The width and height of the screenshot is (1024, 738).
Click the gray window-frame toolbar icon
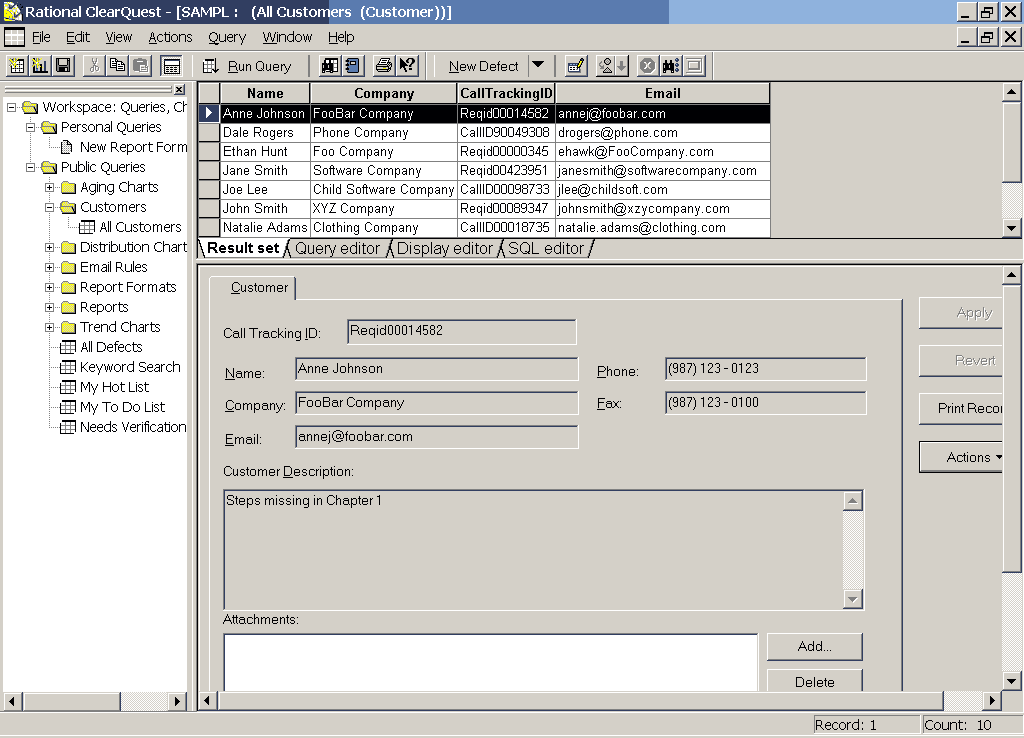click(694, 65)
